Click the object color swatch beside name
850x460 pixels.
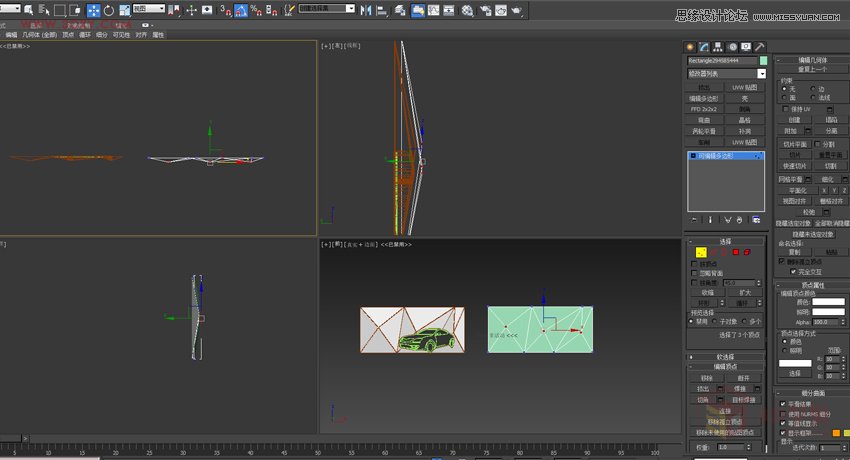[x=763, y=61]
